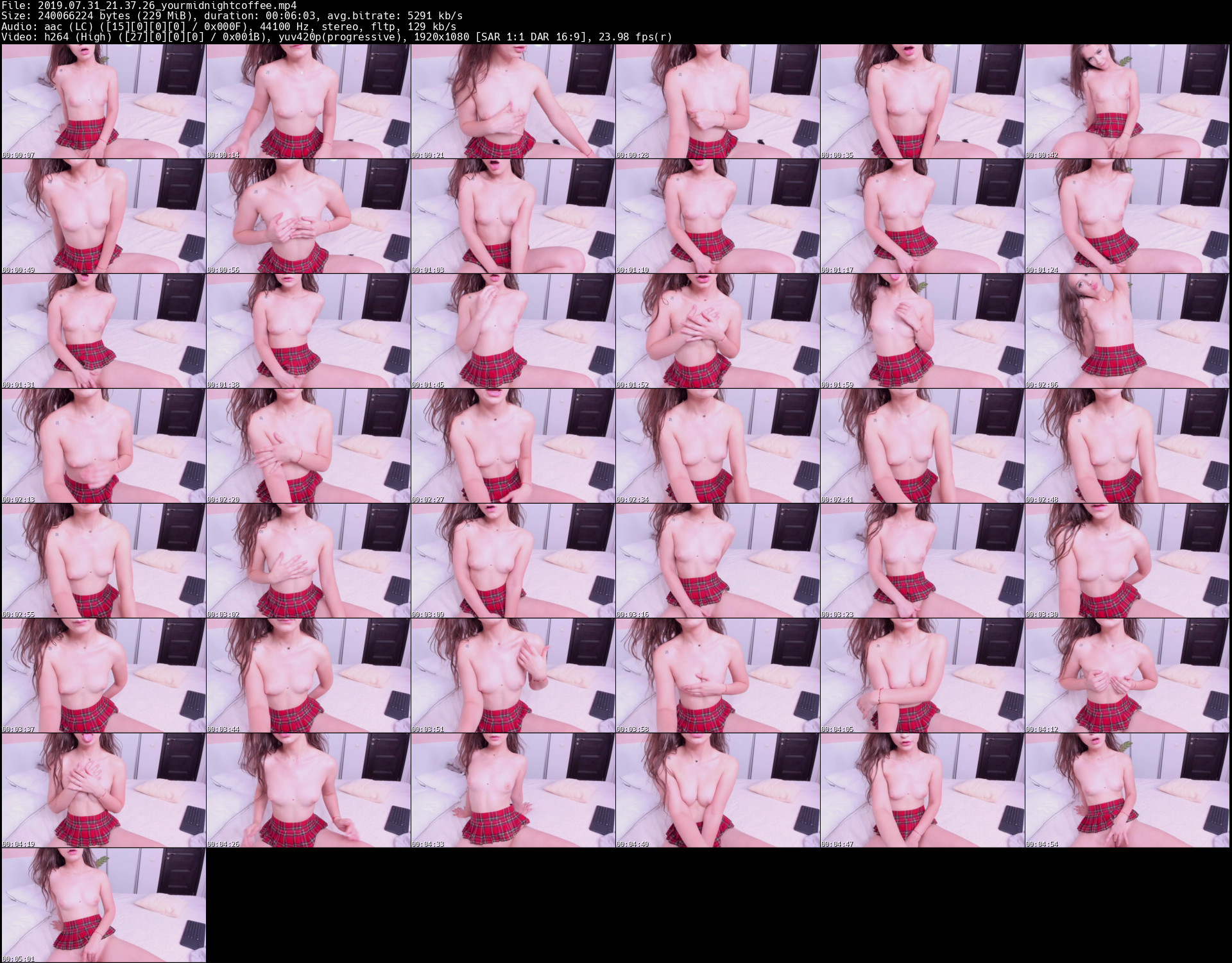1232x963 pixels.
Task: Pick the thumbnail at 00:02:55
Action: [104, 561]
